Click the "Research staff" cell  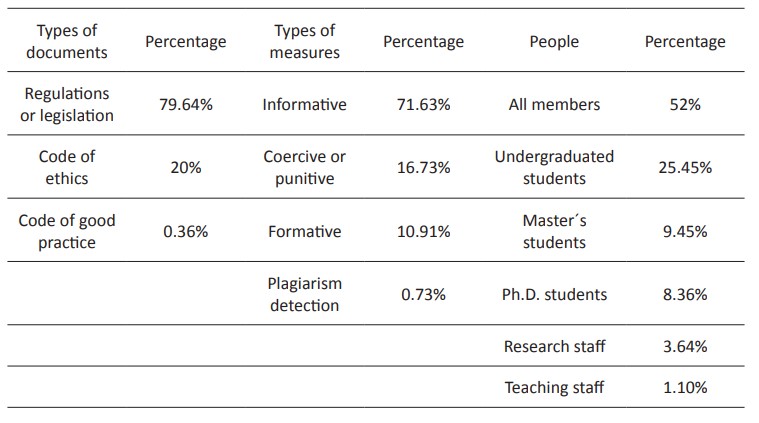click(554, 346)
